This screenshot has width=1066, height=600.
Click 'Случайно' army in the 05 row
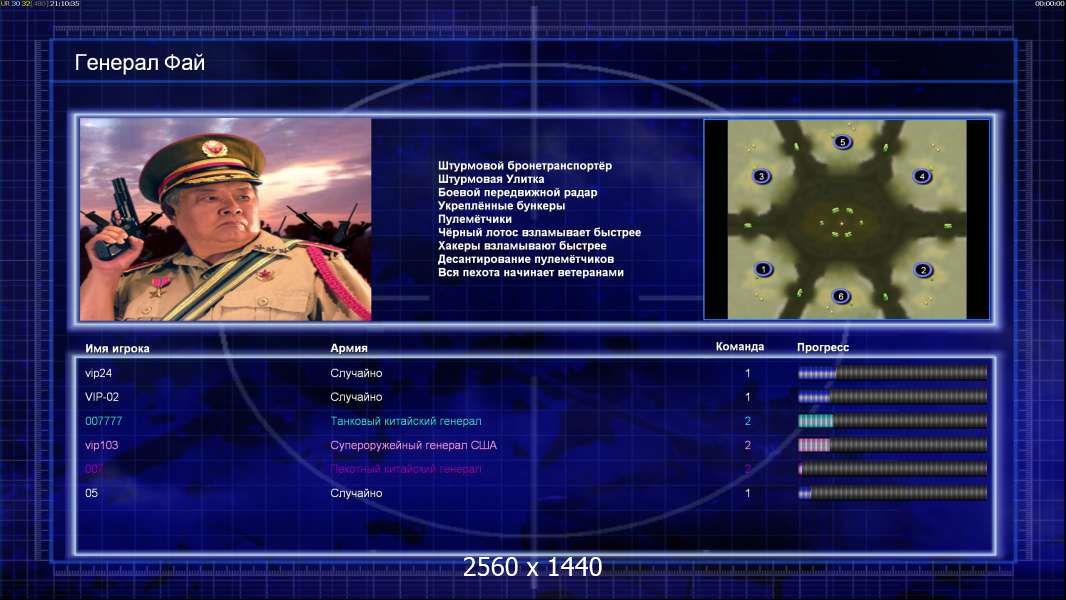(x=356, y=493)
